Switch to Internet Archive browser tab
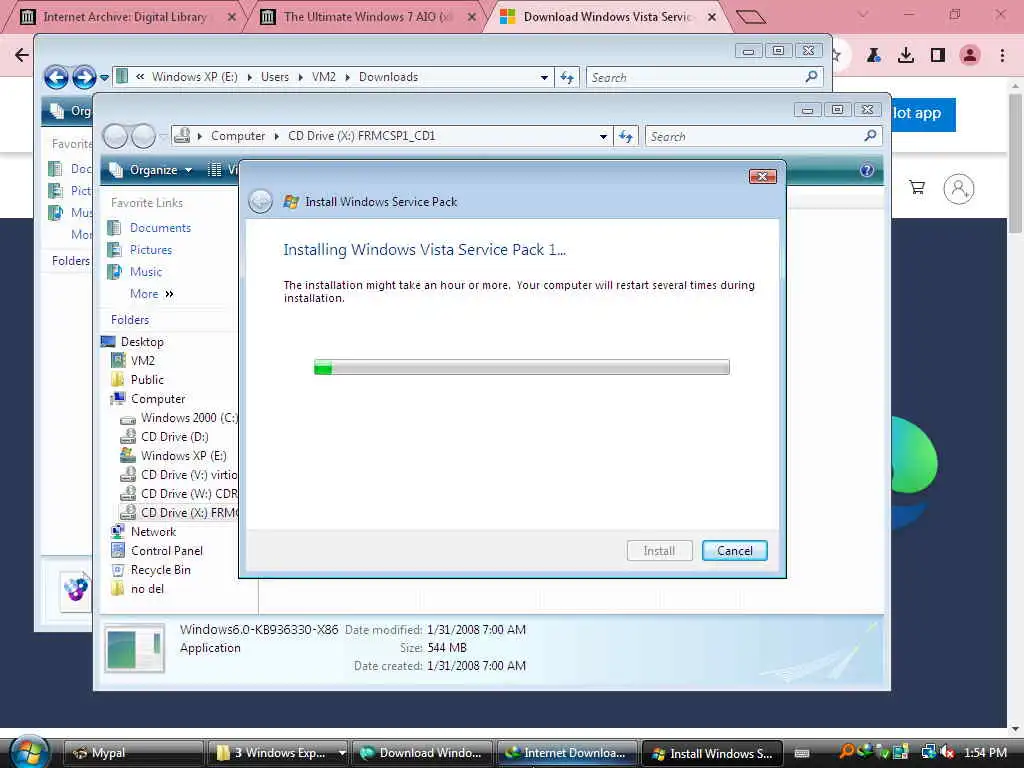The height and width of the screenshot is (768, 1024). 124,17
